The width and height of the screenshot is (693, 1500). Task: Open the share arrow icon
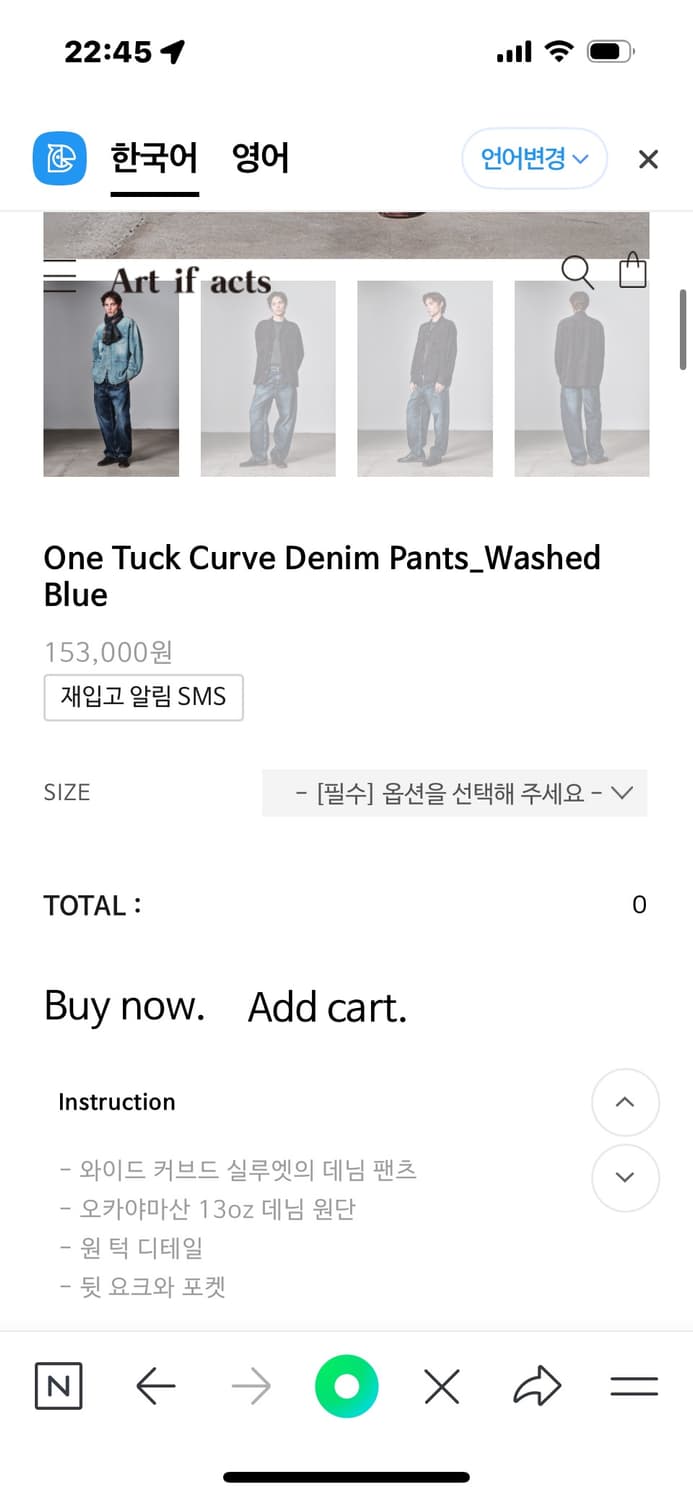(537, 1386)
